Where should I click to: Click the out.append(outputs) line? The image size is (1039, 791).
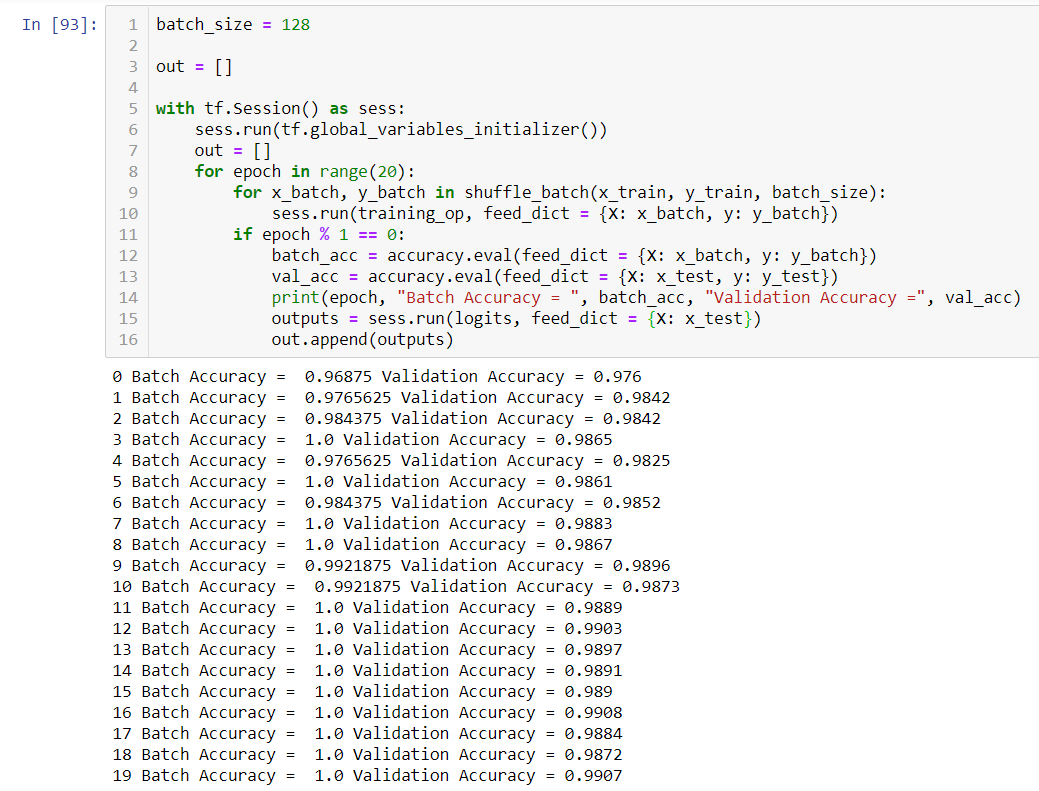362,339
